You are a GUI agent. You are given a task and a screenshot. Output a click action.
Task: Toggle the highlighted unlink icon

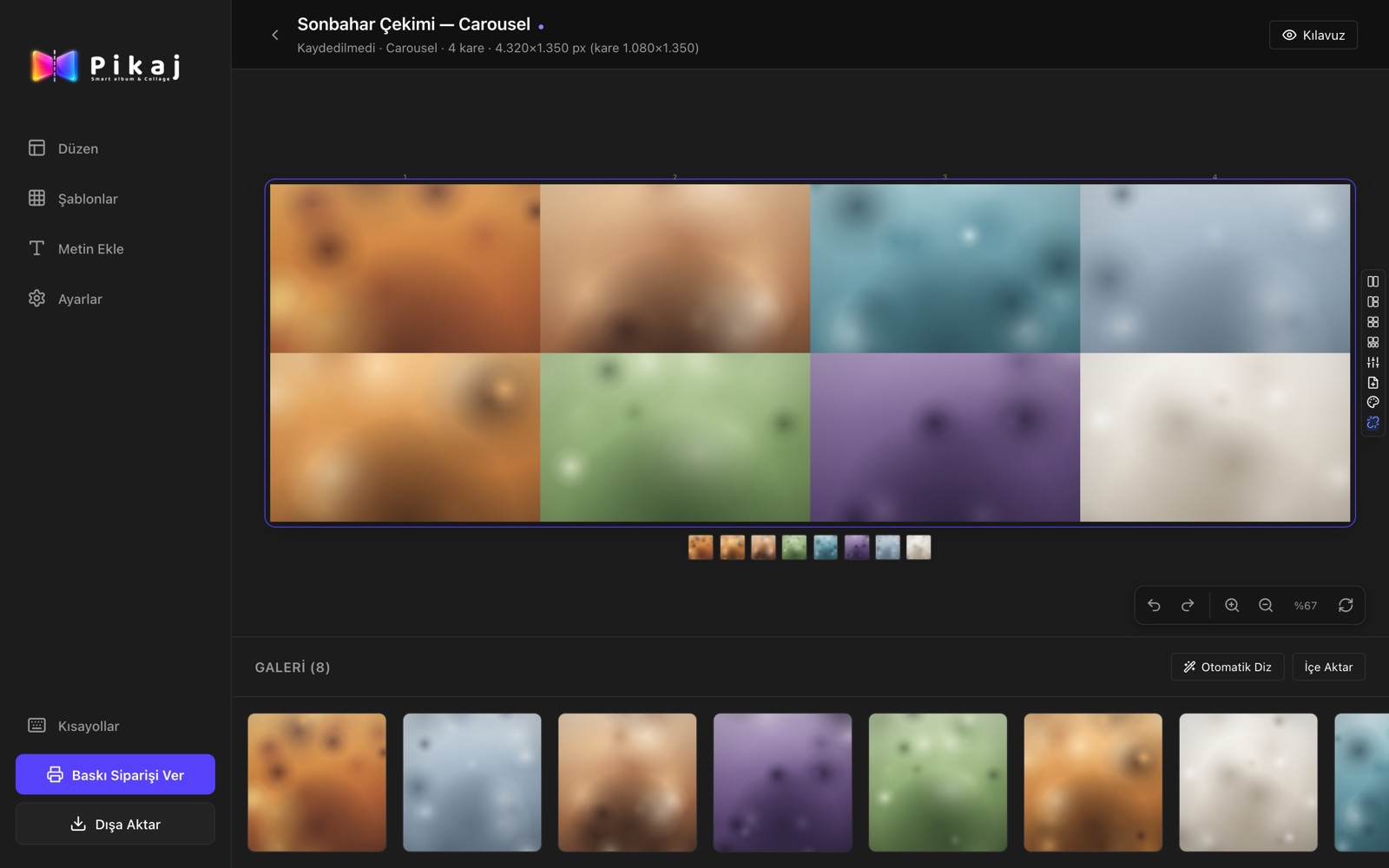1373,423
